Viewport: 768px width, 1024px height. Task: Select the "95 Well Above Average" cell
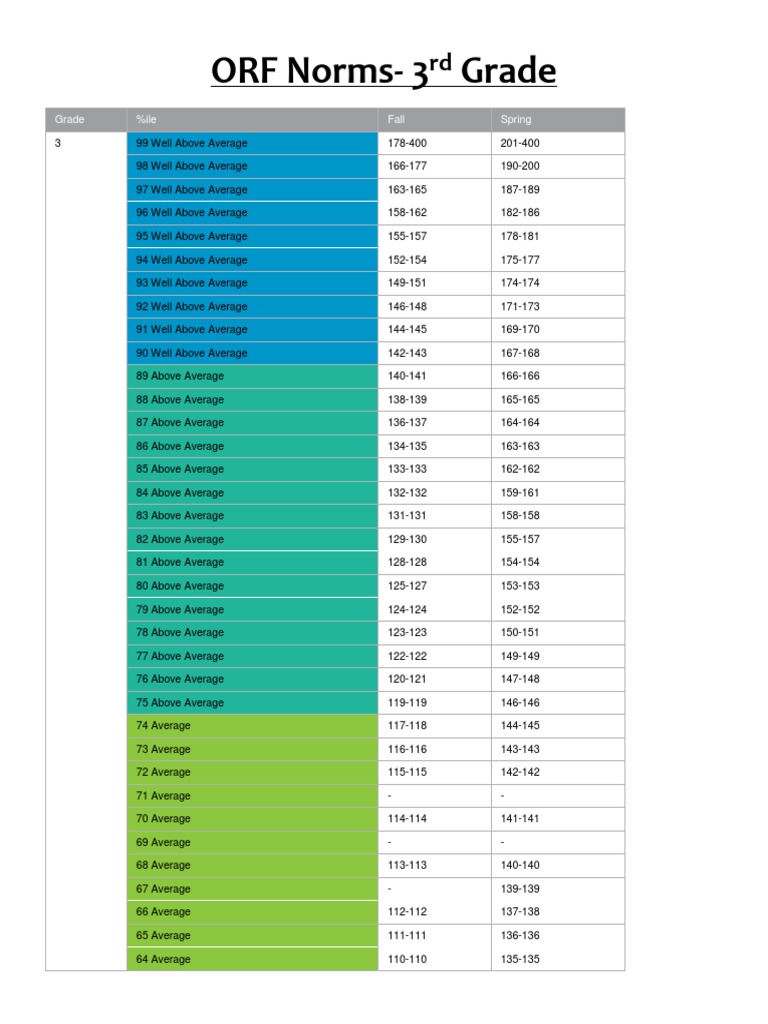192,236
